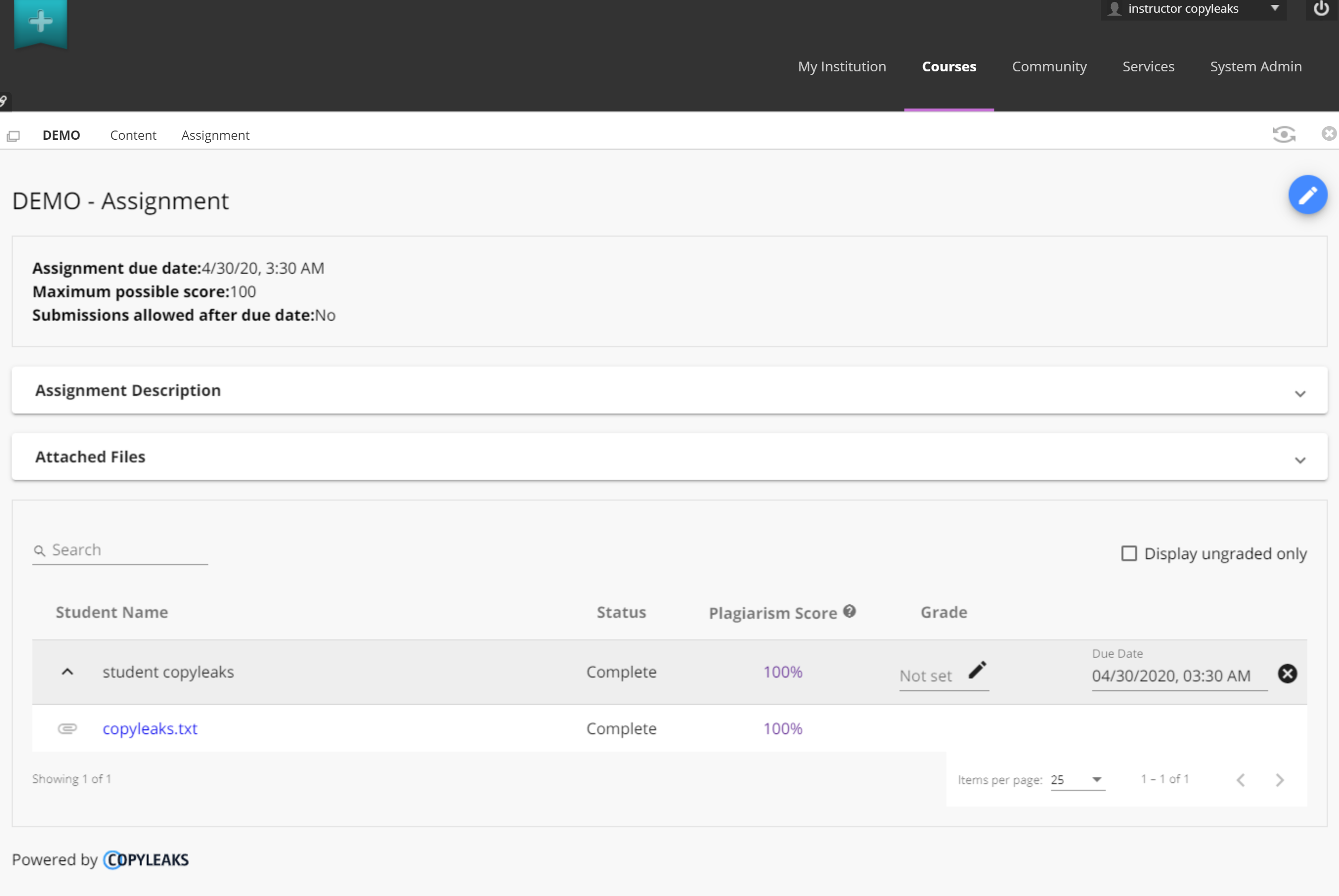Image resolution: width=1339 pixels, height=896 pixels.
Task: Click the instructor copyleaks user avatar icon
Action: pyautogui.click(x=1115, y=9)
